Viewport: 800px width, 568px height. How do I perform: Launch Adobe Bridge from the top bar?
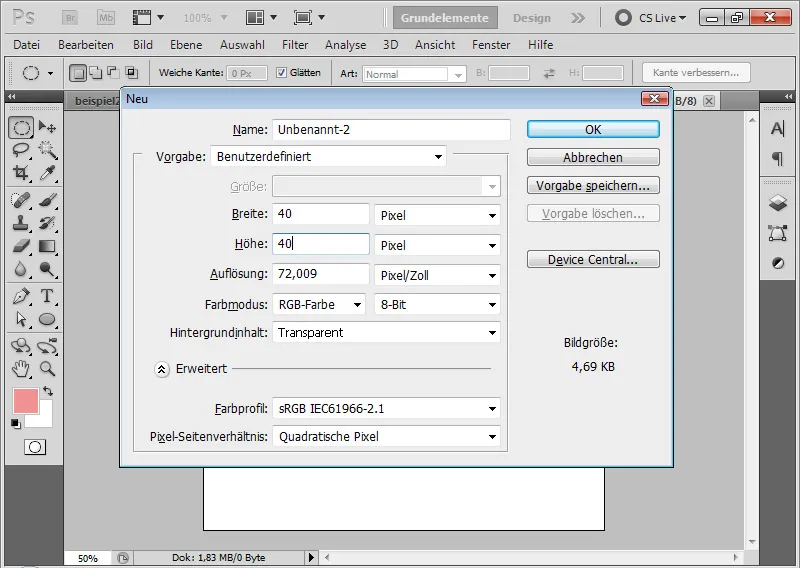70,18
